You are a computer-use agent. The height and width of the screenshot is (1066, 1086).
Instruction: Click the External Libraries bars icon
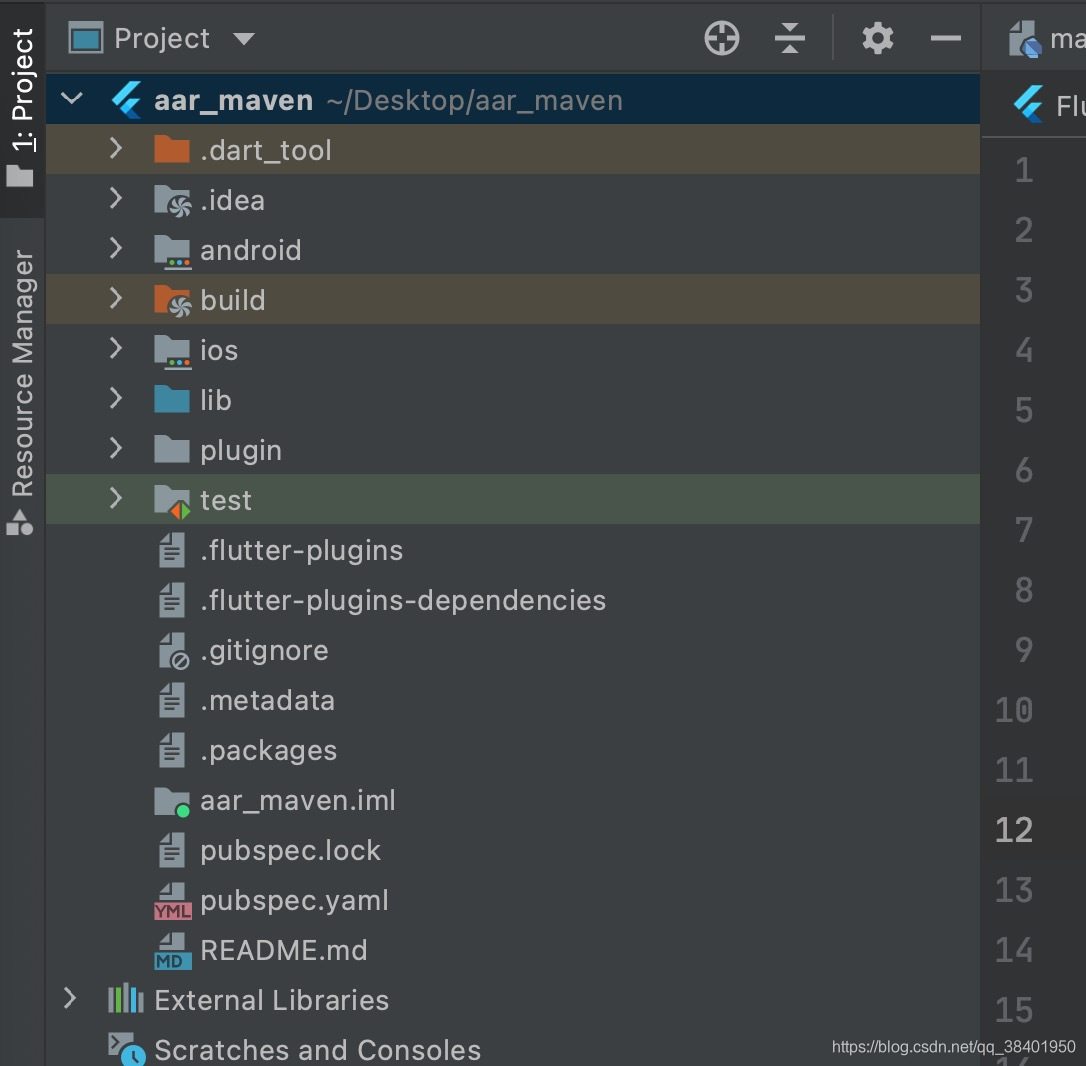tap(126, 998)
